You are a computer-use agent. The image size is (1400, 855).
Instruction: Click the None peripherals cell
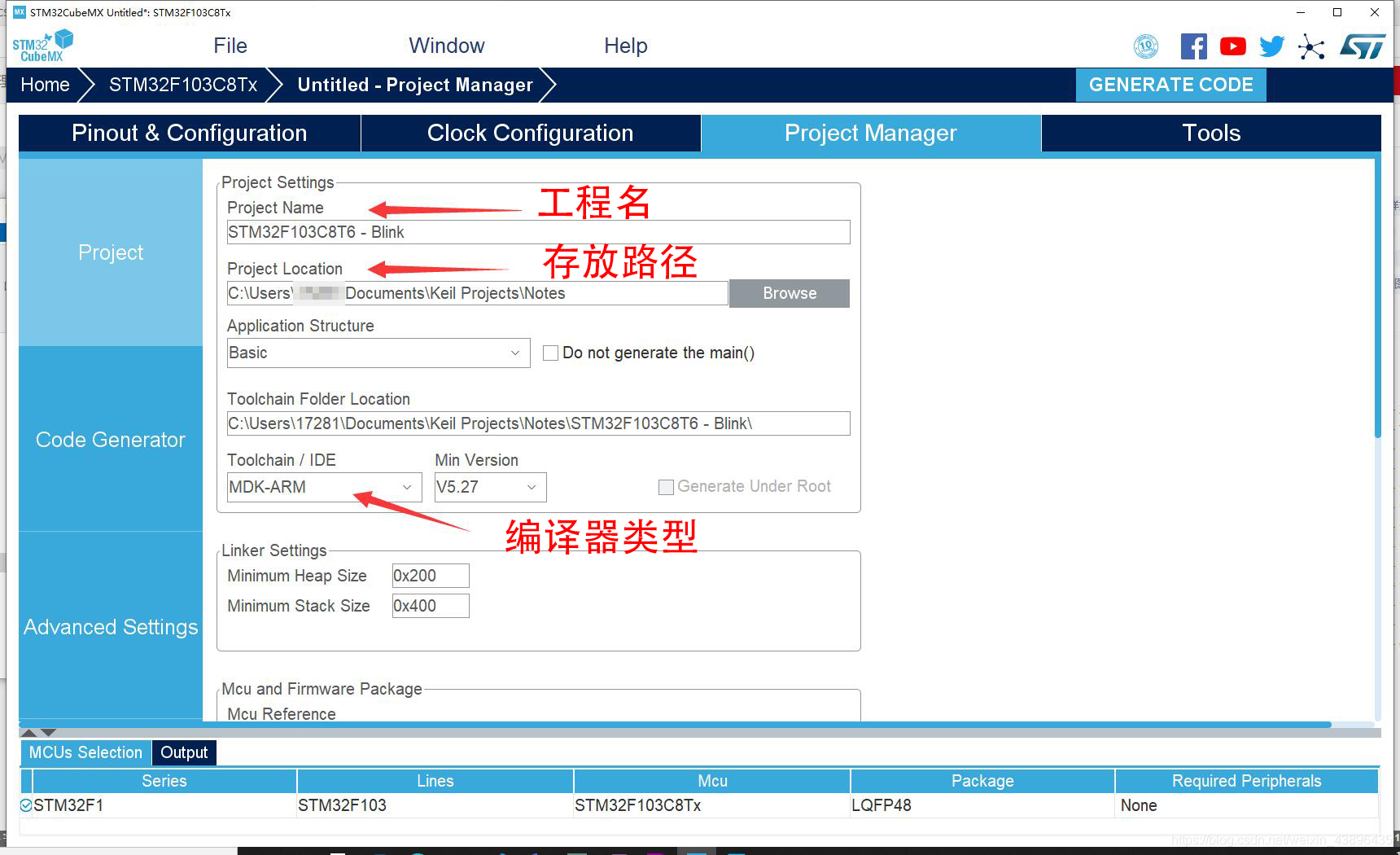coord(1247,805)
